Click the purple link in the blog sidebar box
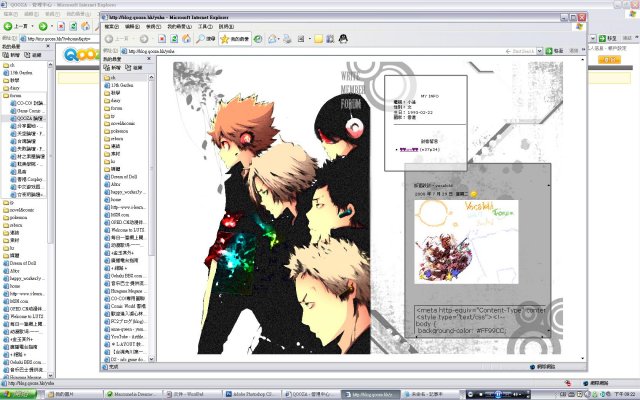 pyautogui.click(x=409, y=150)
